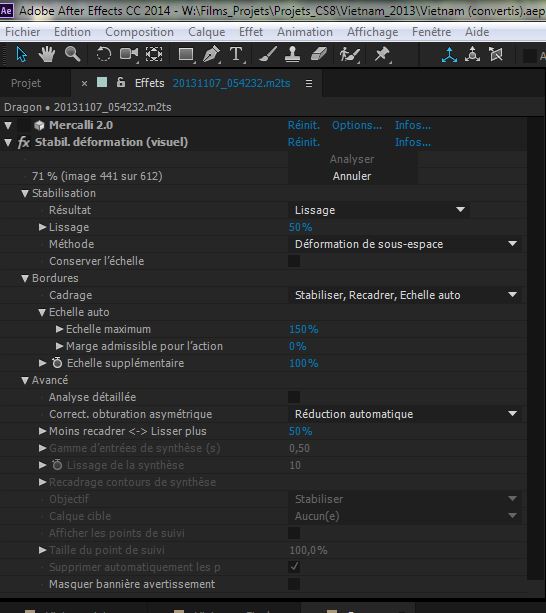Screen dimensions: 546x613
Task: Open Options... for Mercalli 2.0
Action: pyautogui.click(x=357, y=125)
